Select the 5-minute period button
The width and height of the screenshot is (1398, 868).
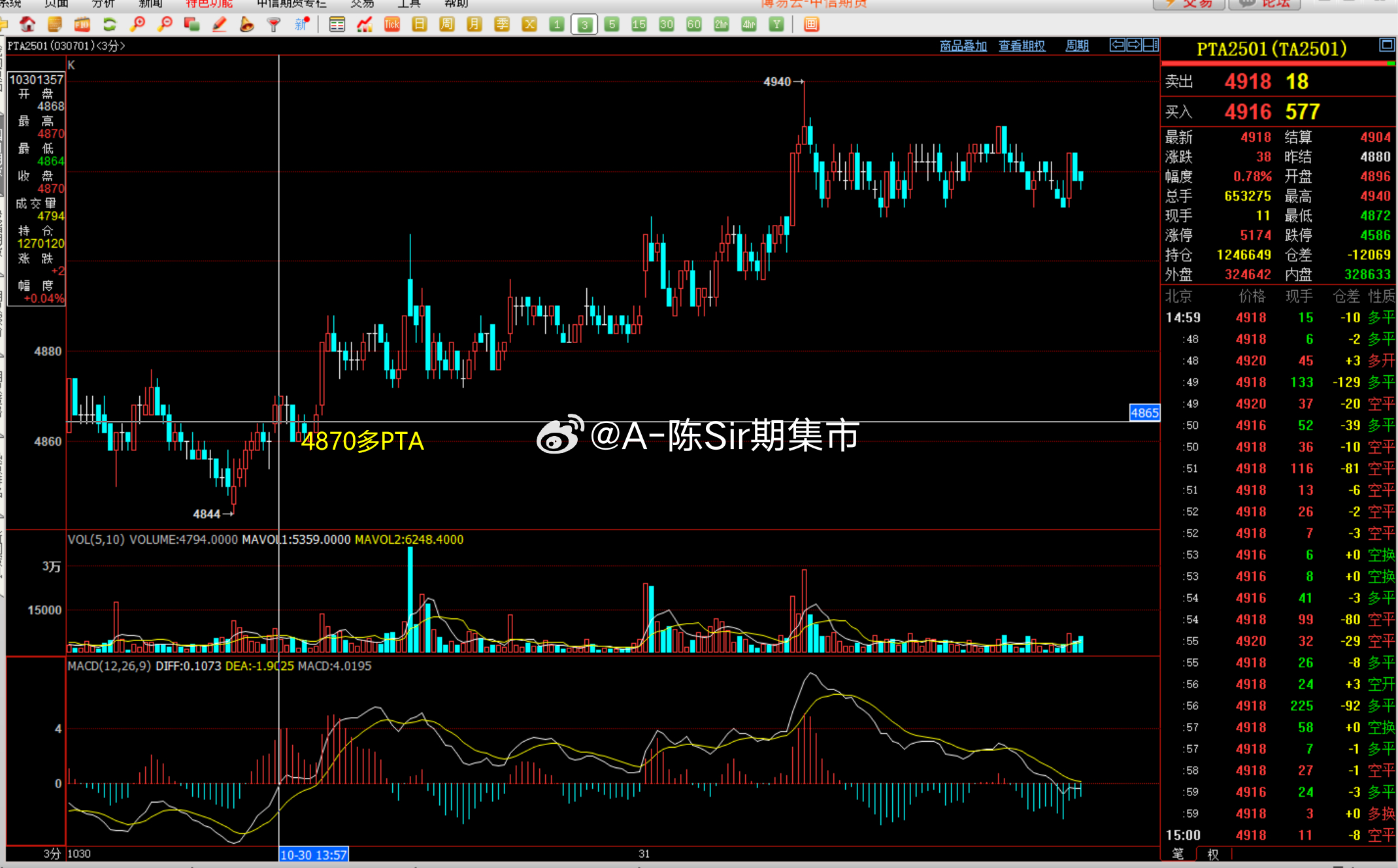[x=612, y=25]
